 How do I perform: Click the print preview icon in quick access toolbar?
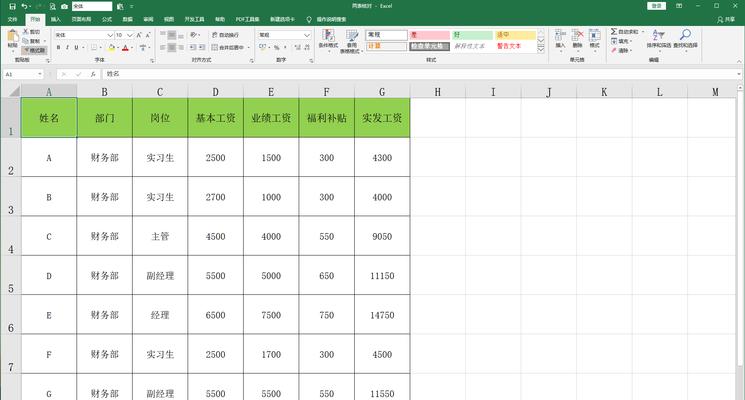tap(53, 7)
